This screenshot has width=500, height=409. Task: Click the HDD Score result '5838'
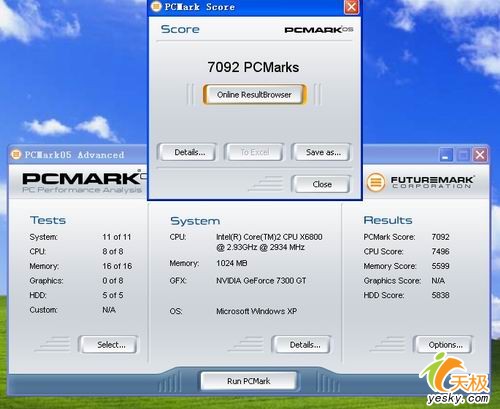(x=440, y=295)
